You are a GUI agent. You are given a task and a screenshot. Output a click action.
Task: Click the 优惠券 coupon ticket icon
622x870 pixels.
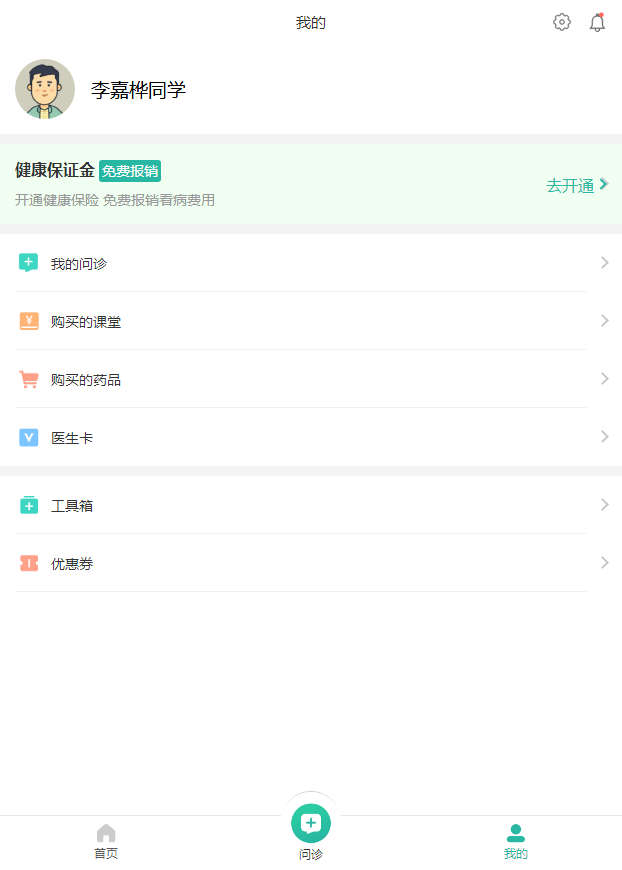tap(29, 563)
